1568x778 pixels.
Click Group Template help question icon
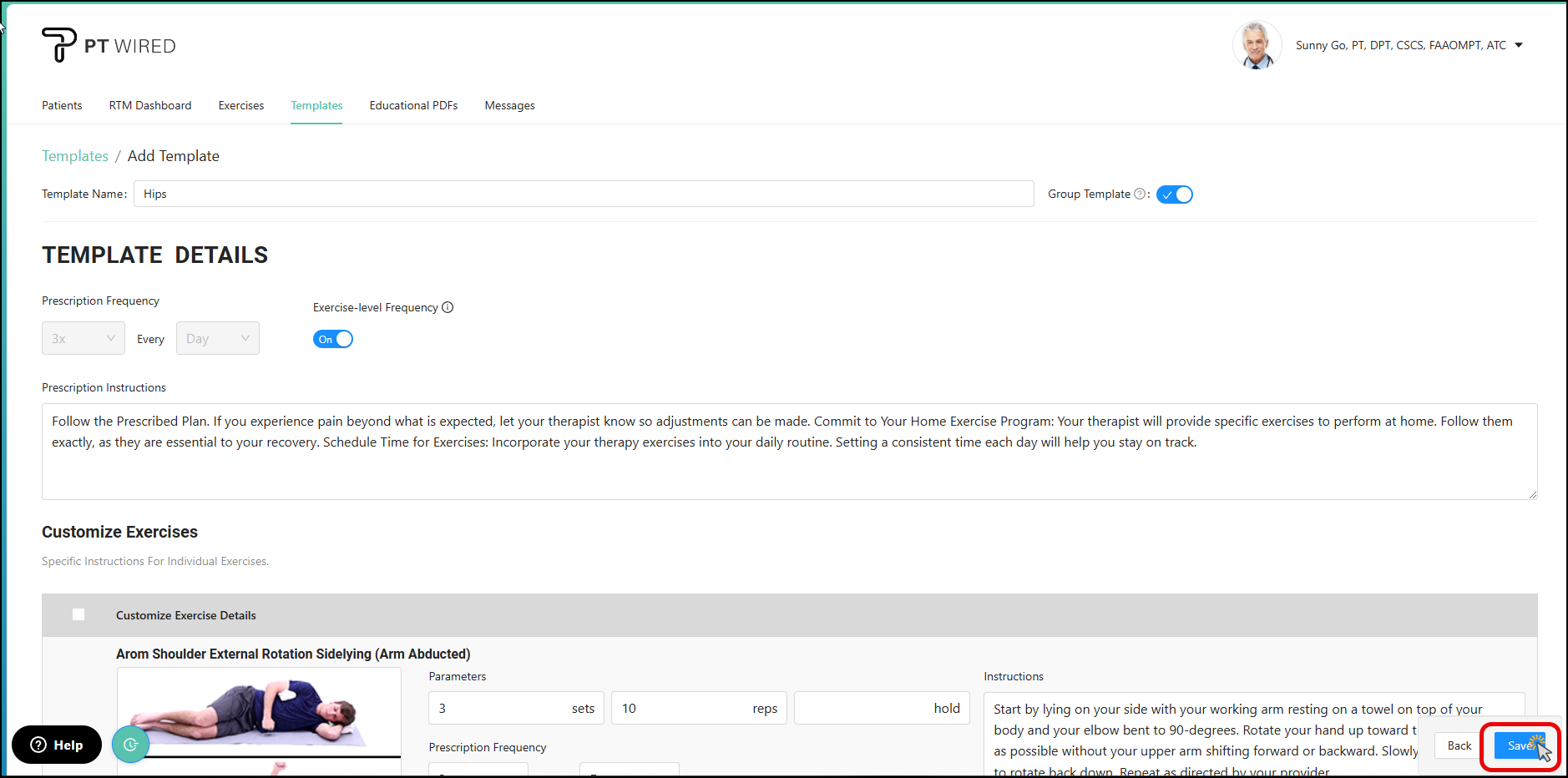[x=1140, y=194]
